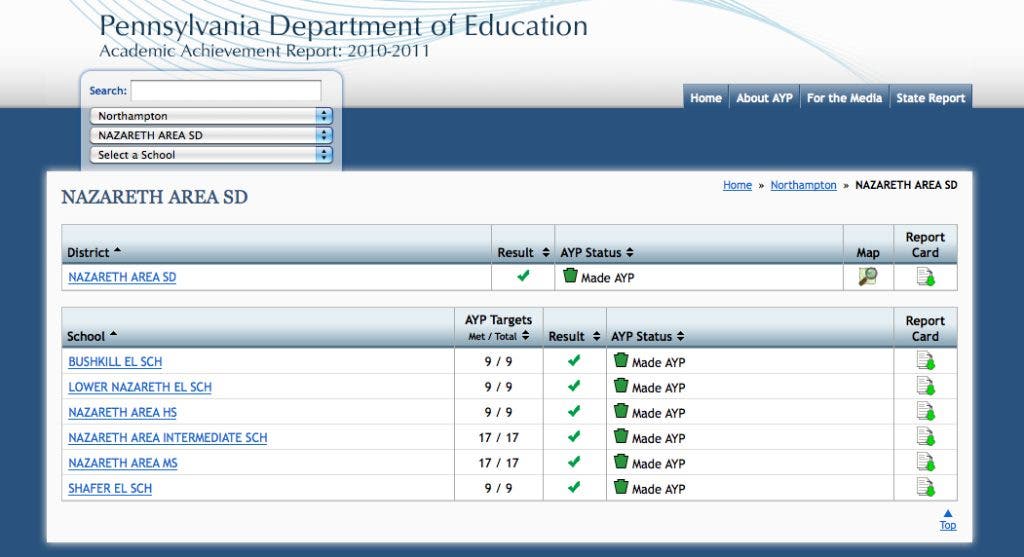Open report card icon for Nazareth Area SD district
Image resolution: width=1024 pixels, height=557 pixels.
pos(925,277)
